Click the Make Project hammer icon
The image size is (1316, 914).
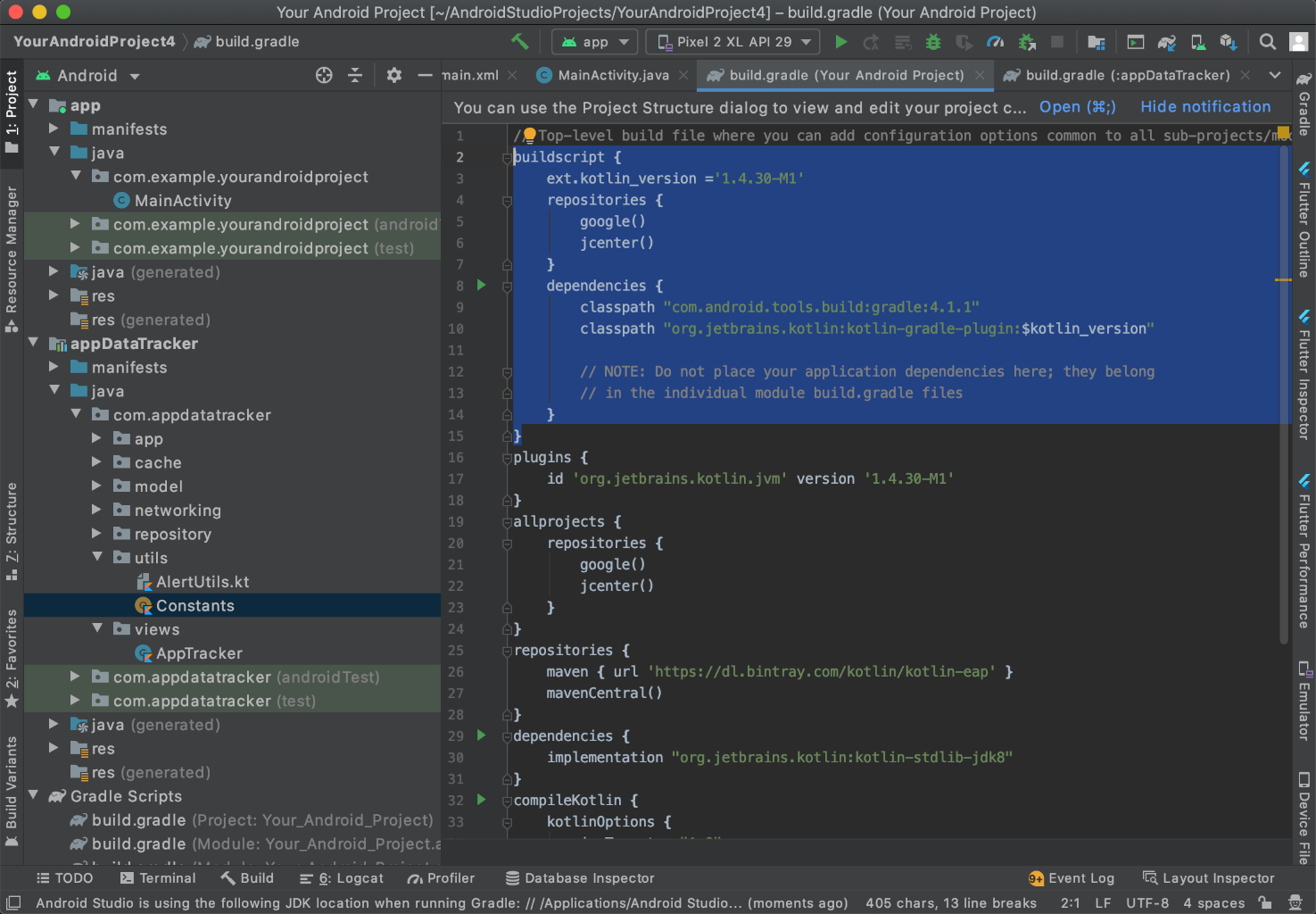pos(519,41)
